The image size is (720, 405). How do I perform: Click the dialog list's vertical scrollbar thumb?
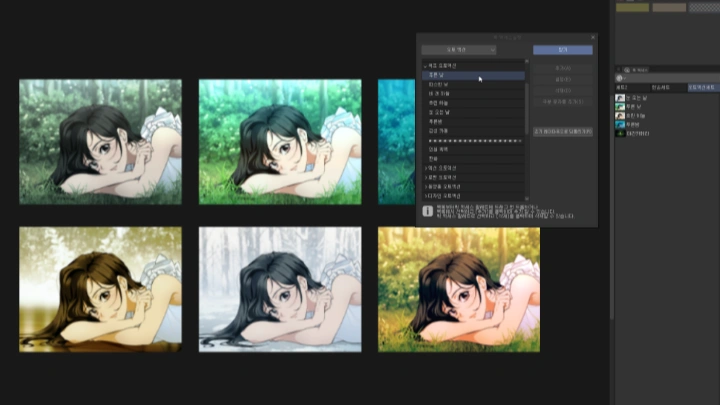click(527, 108)
